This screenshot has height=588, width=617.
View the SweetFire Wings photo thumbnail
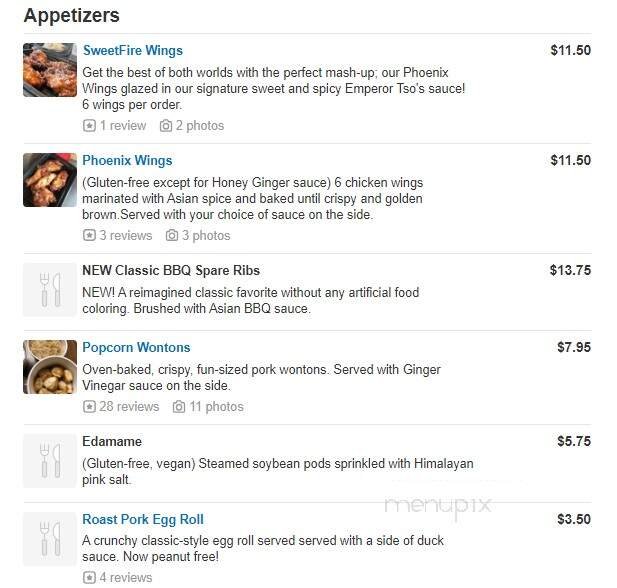50,70
